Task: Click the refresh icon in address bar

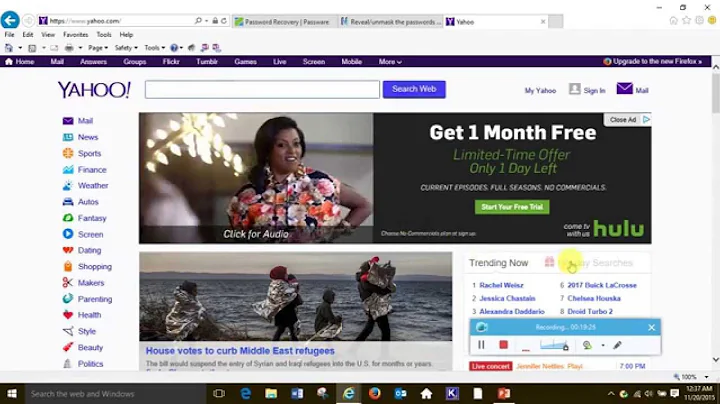Action: click(224, 21)
